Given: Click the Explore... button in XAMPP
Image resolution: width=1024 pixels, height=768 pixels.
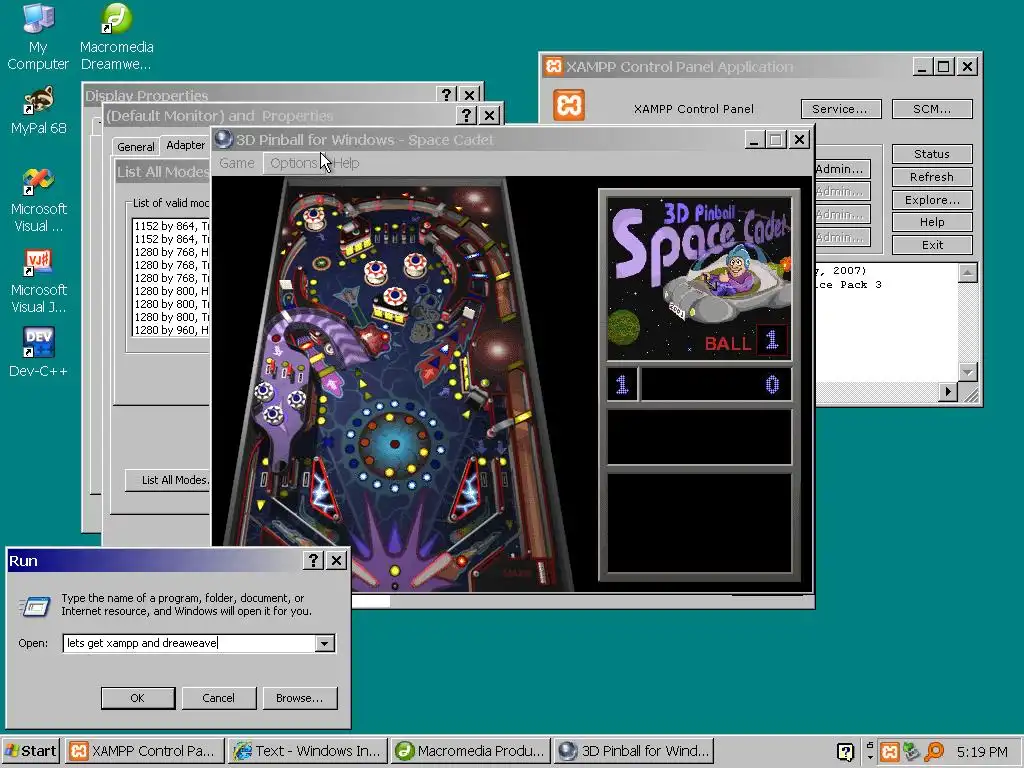Looking at the screenshot, I should (932, 200).
